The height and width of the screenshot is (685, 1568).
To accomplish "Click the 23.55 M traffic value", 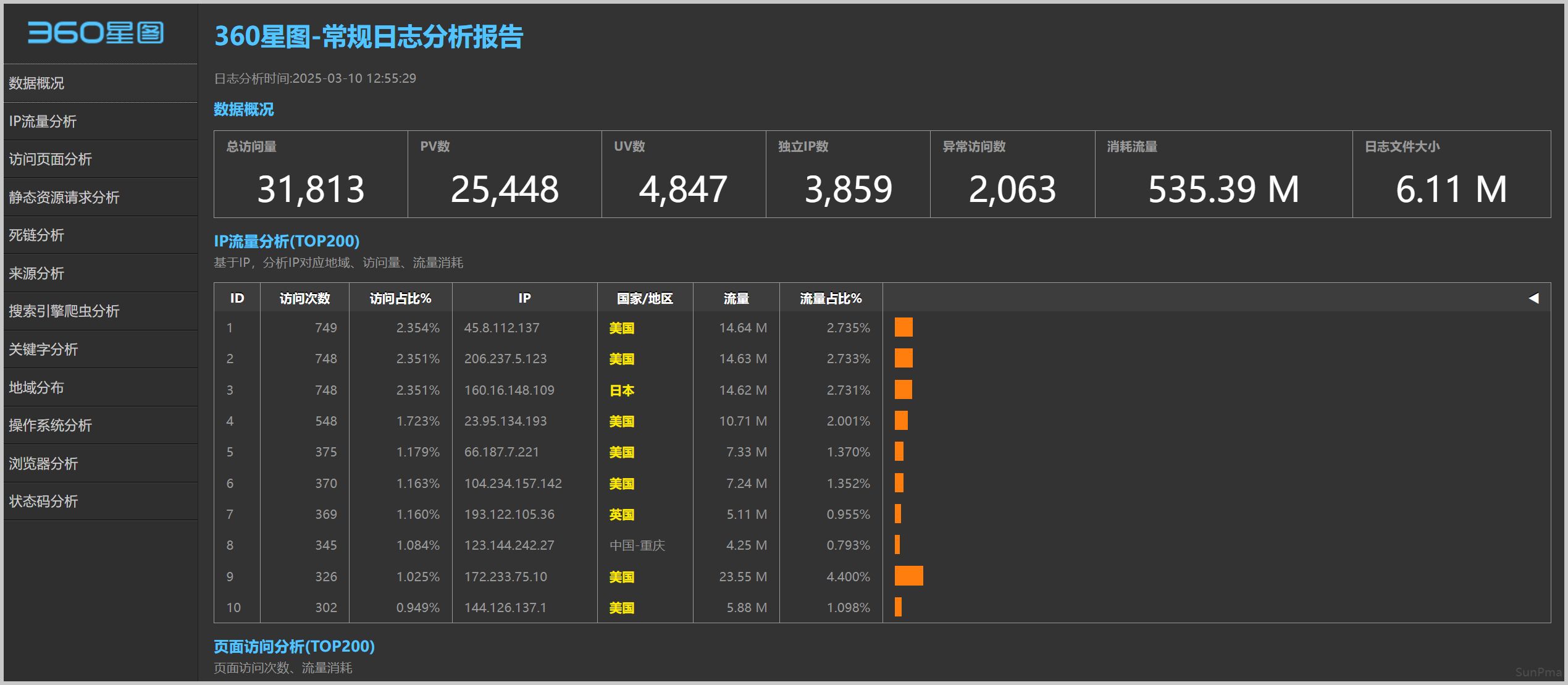I will (x=743, y=577).
